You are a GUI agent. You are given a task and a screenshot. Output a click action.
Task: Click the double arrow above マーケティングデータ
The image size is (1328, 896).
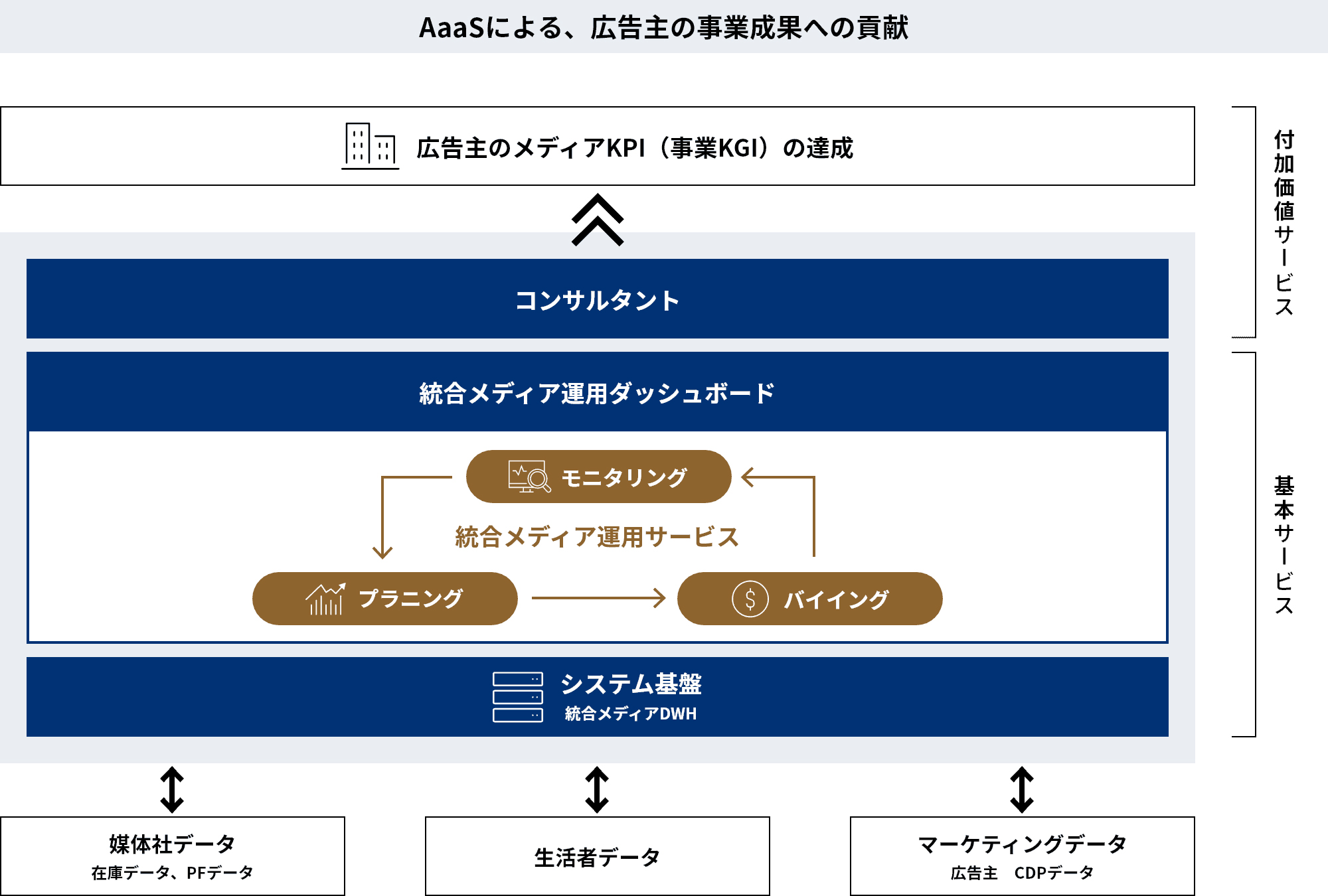1022,790
